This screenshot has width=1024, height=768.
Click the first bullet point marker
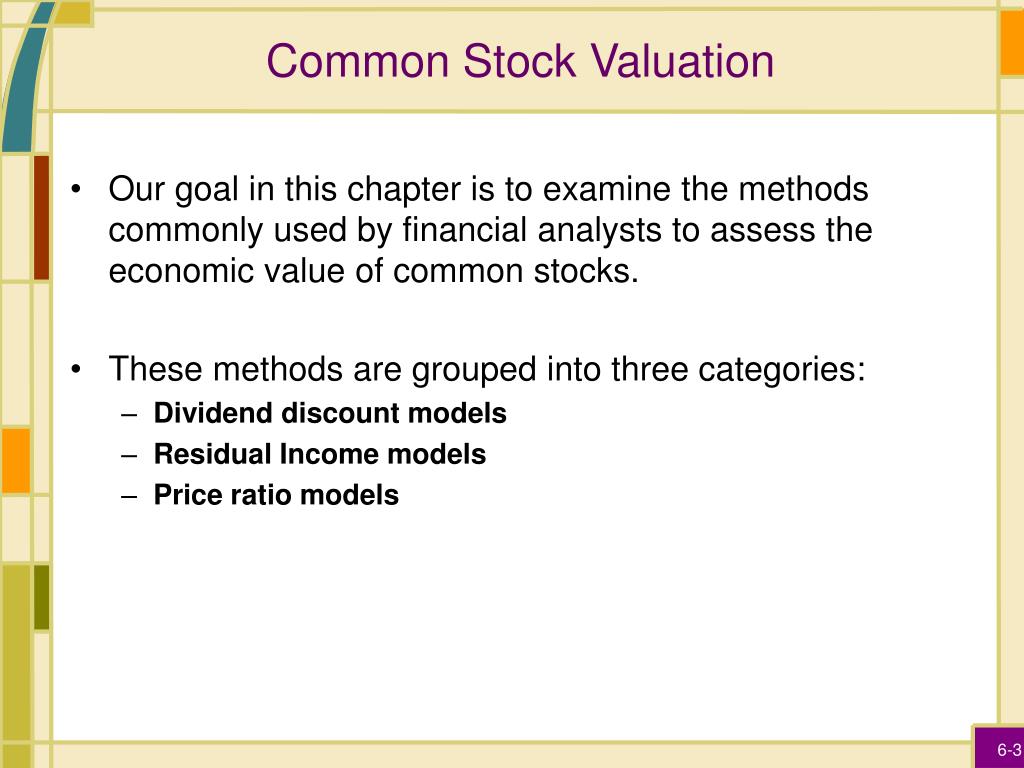click(x=76, y=190)
